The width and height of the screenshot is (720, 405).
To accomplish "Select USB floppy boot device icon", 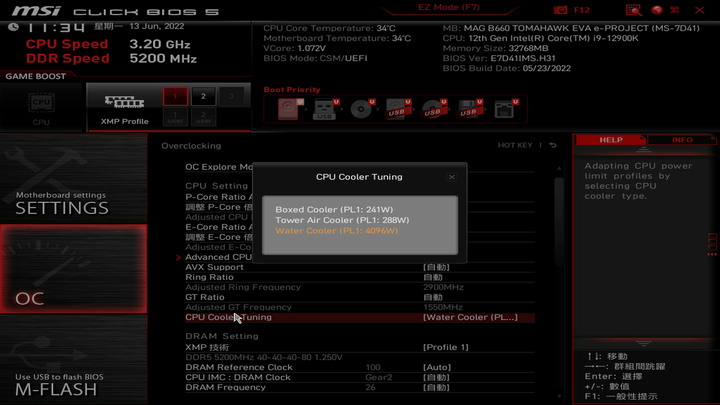I will coord(469,109).
